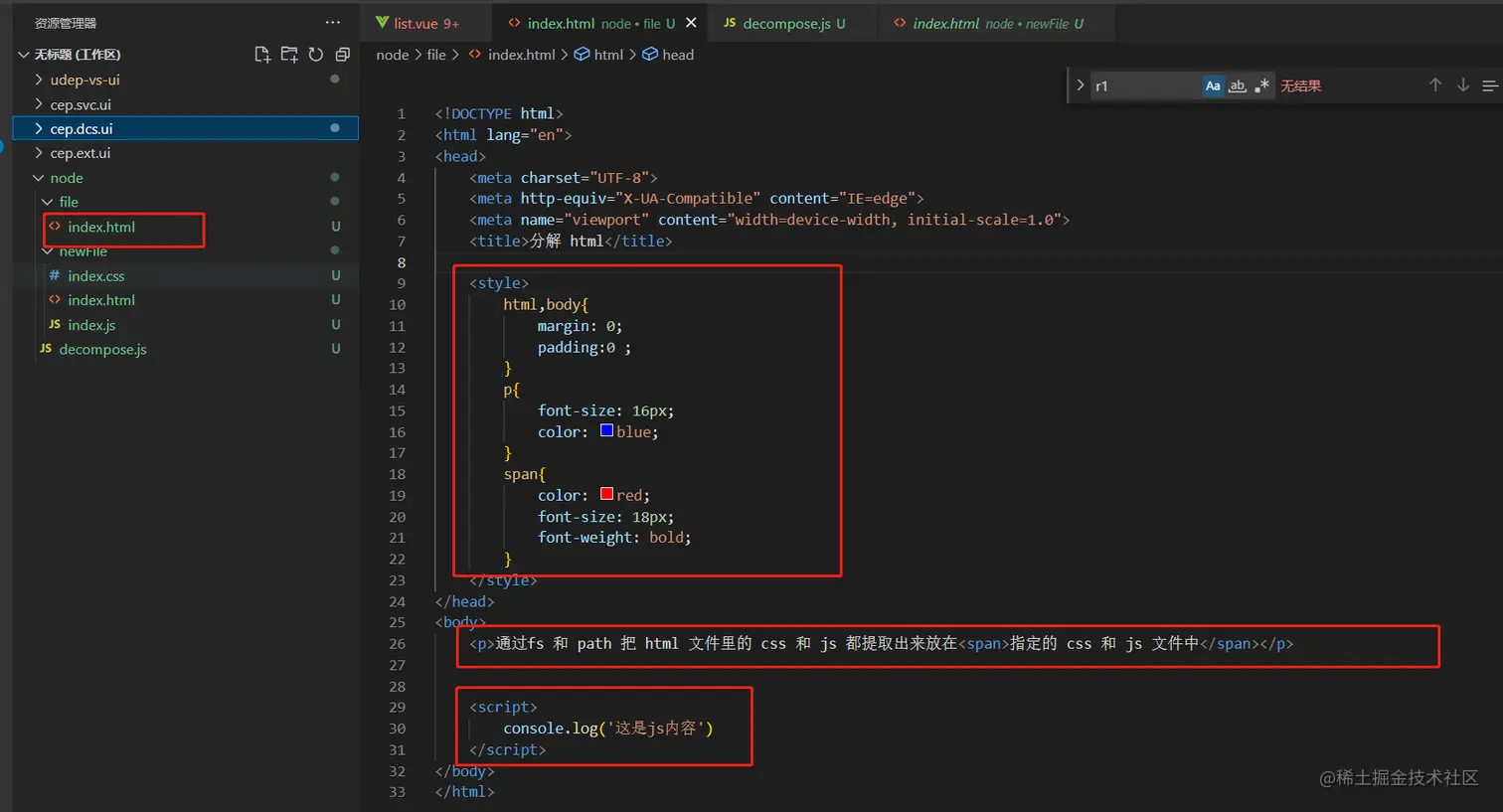The image size is (1503, 812).
Task: Switch to the list.vue tab
Action: point(426,23)
